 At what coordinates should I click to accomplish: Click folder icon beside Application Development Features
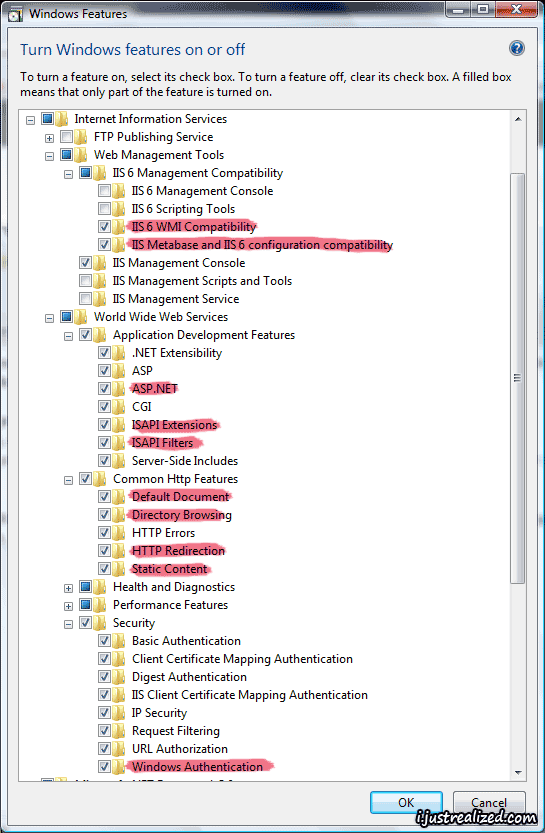(100, 335)
